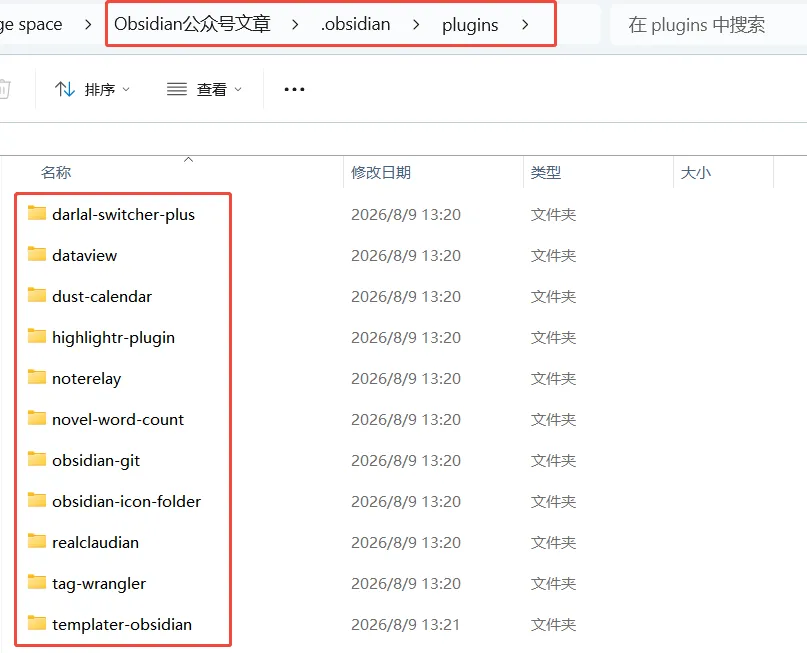Select the realclaudian folder name

coord(95,542)
